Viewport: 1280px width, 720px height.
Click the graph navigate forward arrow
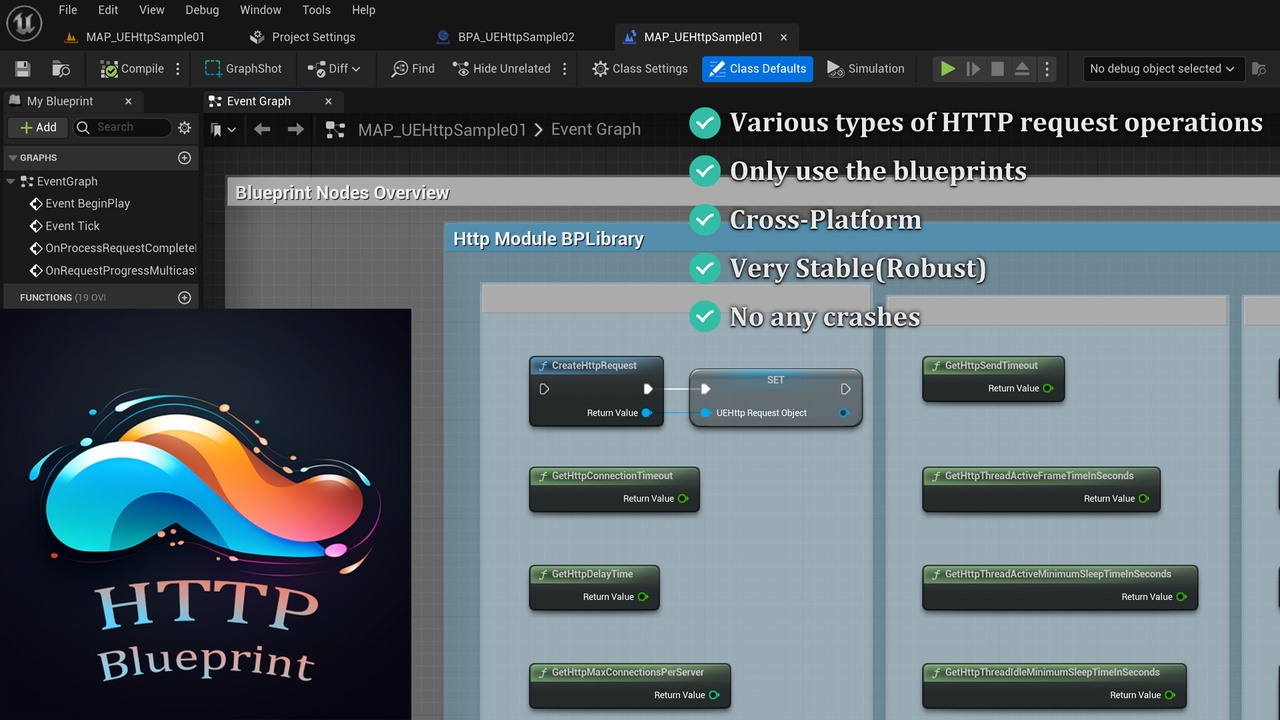(x=295, y=129)
